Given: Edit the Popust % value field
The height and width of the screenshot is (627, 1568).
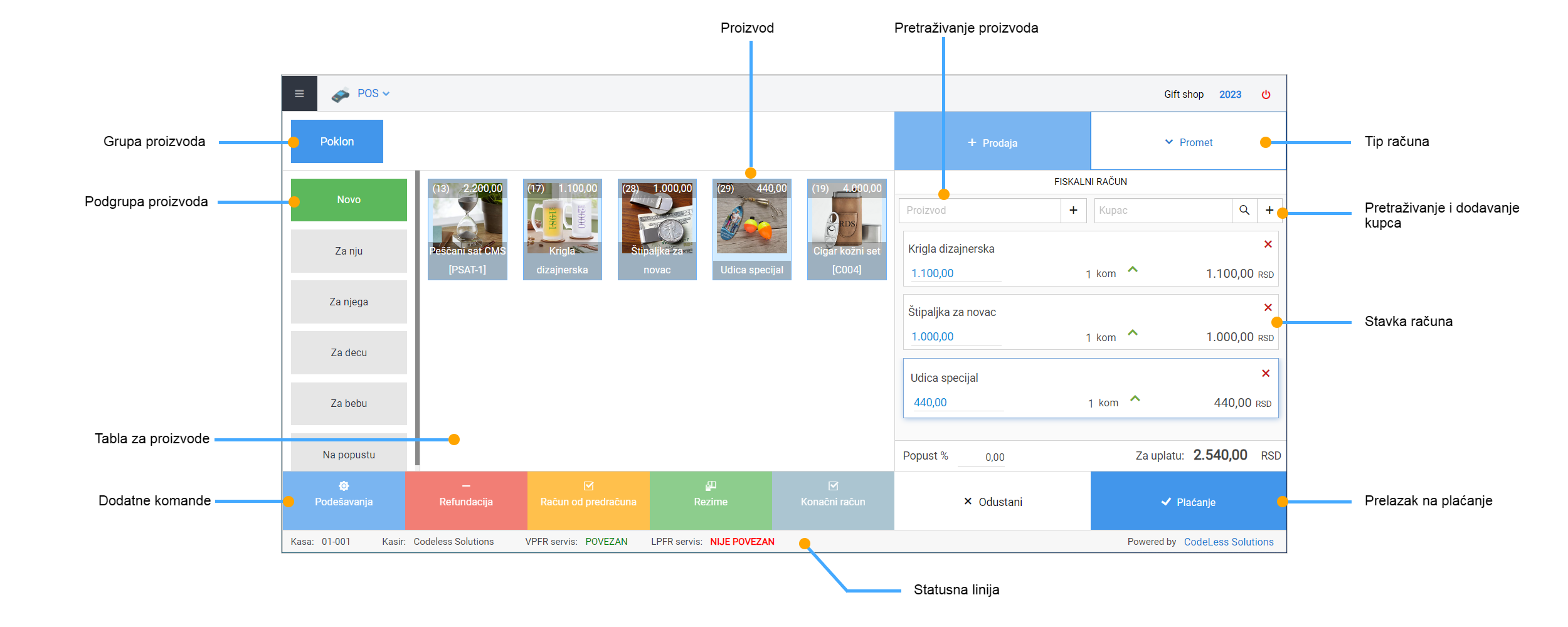Looking at the screenshot, I should point(982,456).
